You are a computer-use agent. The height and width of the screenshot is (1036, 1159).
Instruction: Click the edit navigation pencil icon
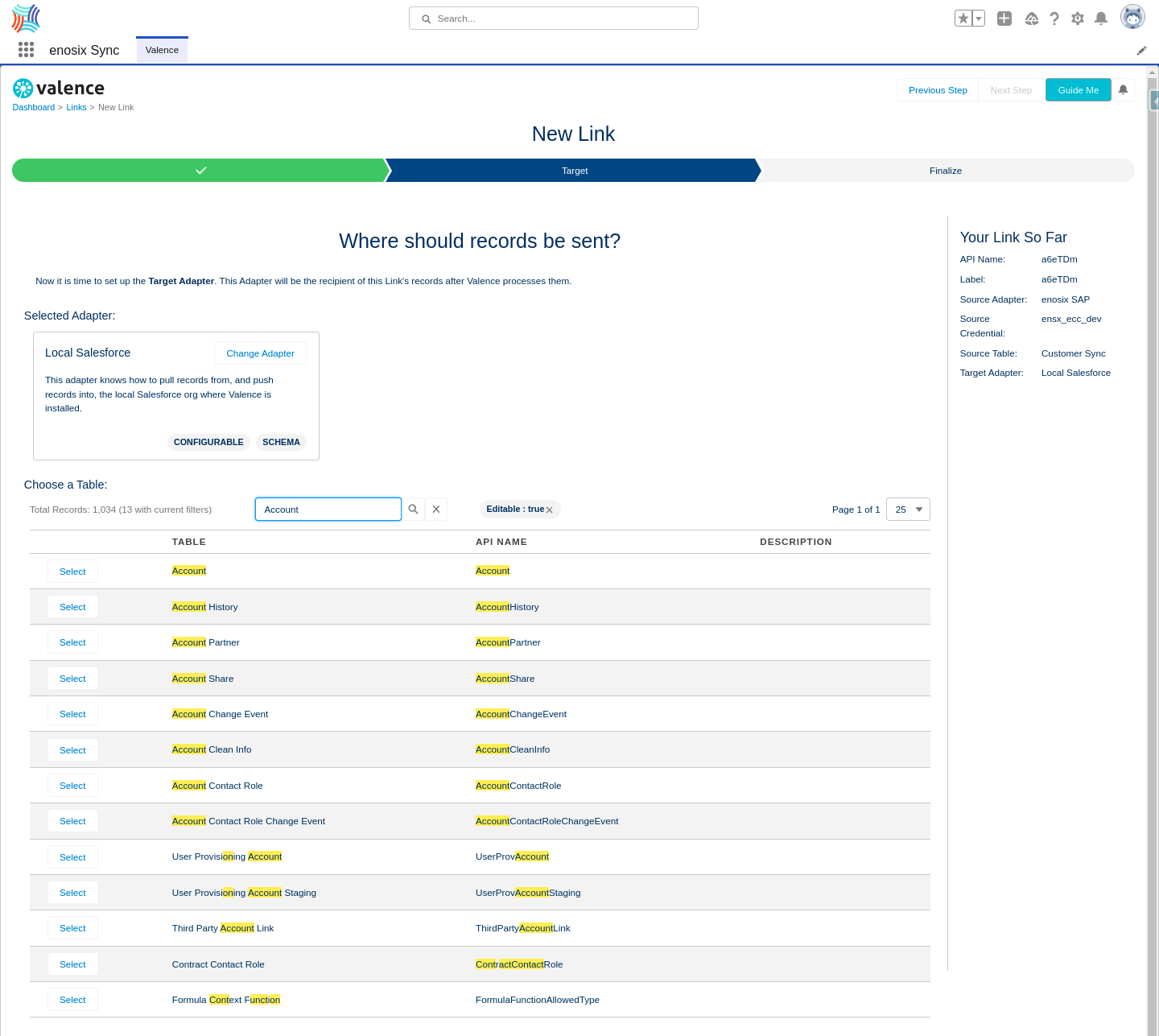click(x=1141, y=51)
